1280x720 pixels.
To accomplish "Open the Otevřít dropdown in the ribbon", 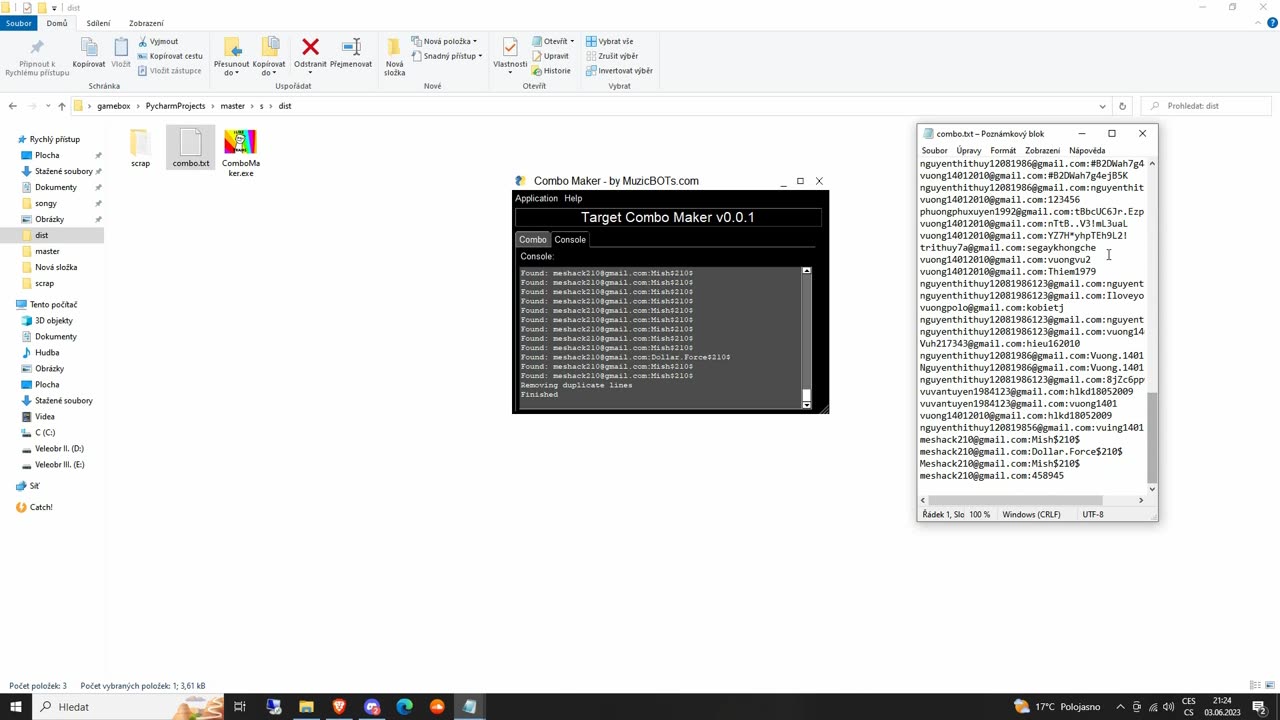I will pos(553,41).
